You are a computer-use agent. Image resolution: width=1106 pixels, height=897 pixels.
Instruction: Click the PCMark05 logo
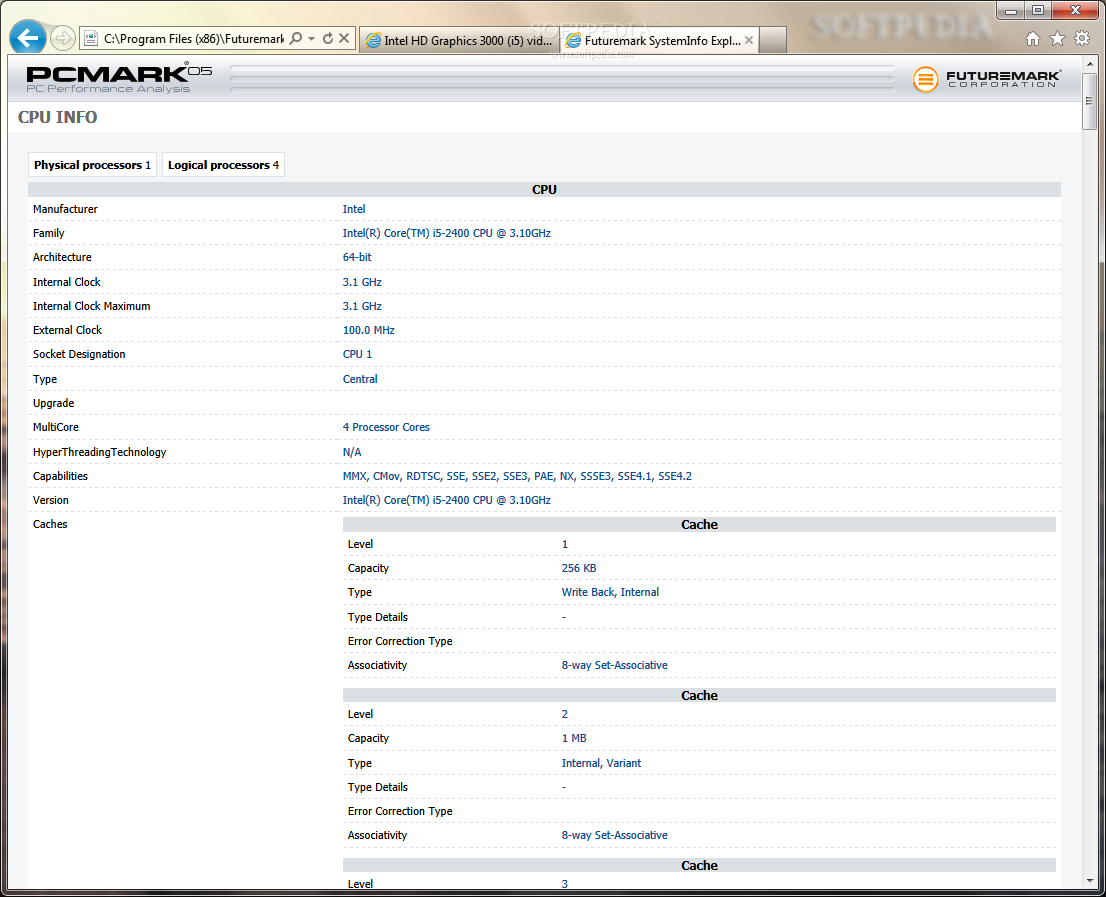pyautogui.click(x=118, y=78)
